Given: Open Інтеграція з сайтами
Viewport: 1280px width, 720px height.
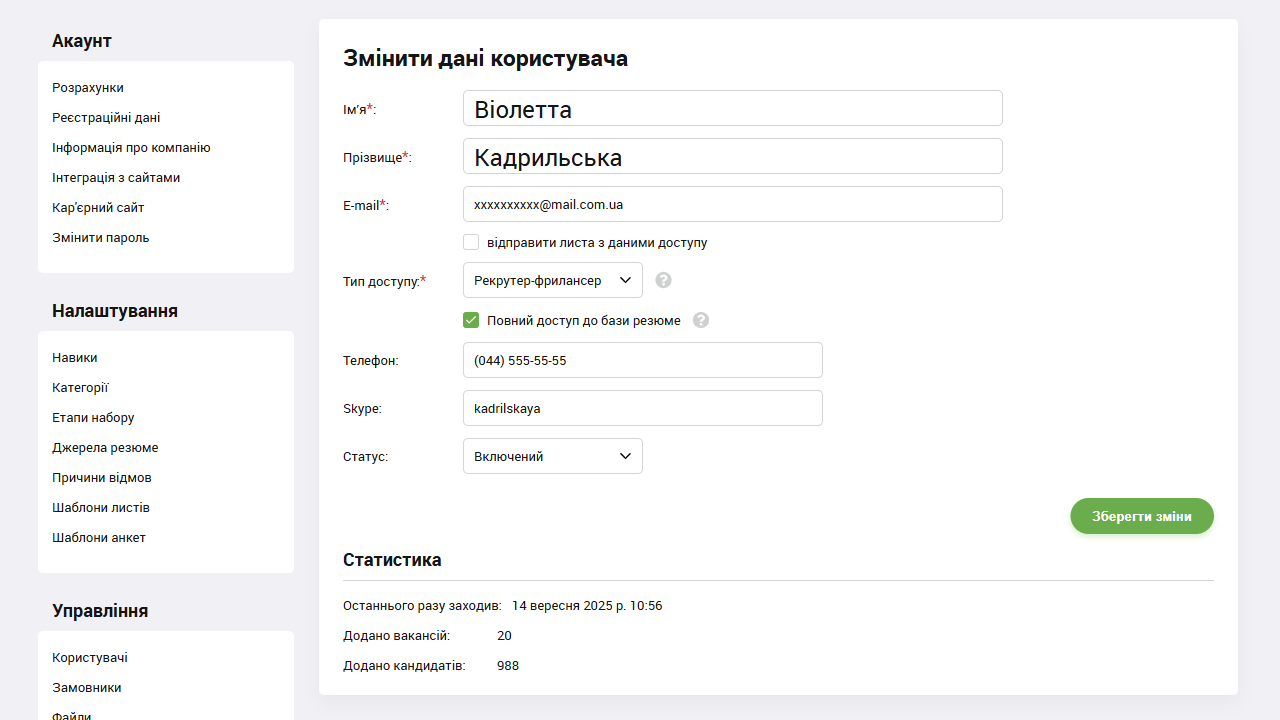Looking at the screenshot, I should 116,177.
